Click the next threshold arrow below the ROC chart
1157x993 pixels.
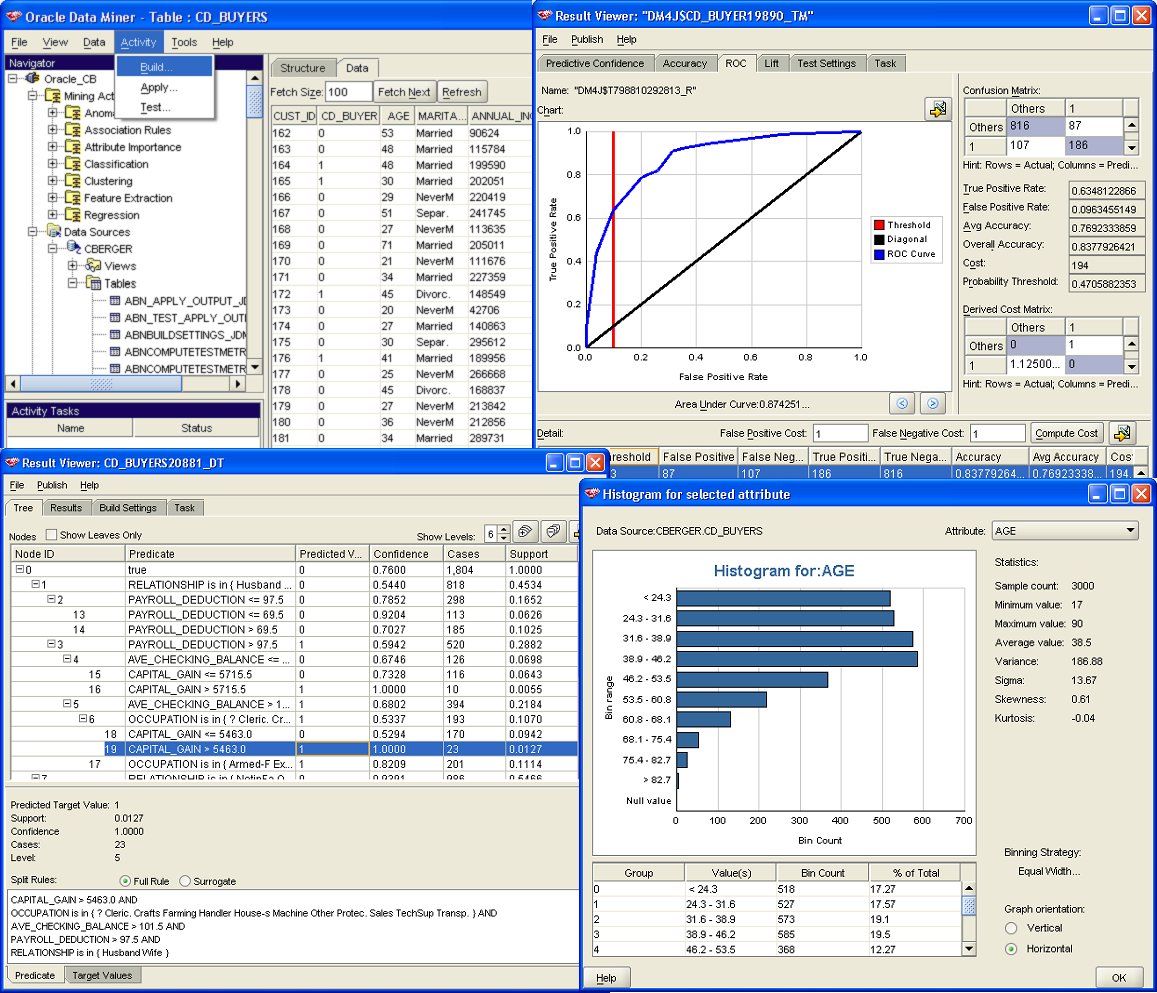point(932,403)
